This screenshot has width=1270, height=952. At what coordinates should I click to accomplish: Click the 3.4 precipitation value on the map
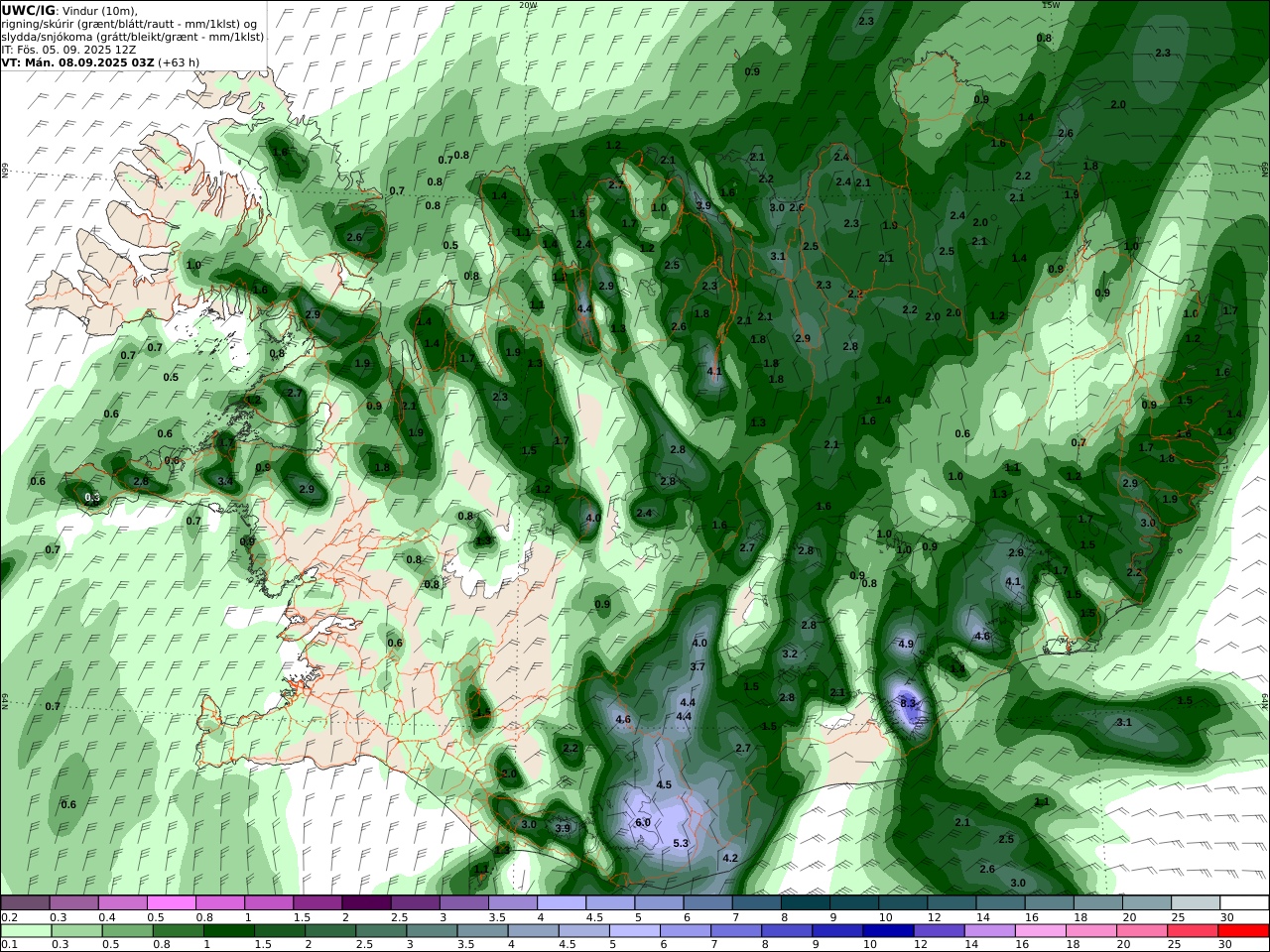(x=225, y=481)
